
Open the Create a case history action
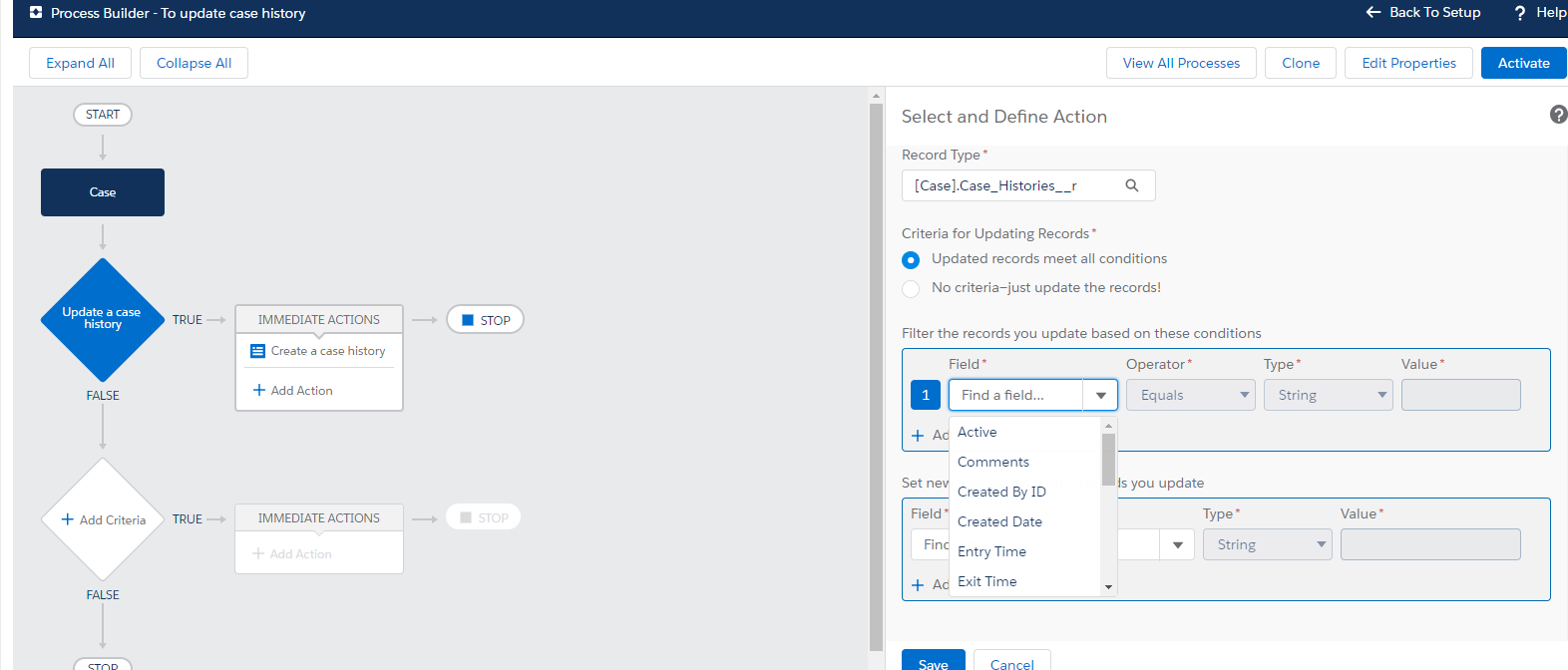(327, 351)
